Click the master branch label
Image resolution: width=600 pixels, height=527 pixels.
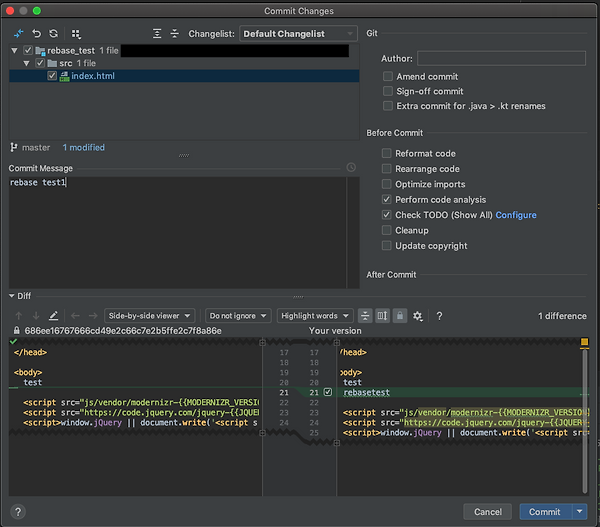click(36, 147)
